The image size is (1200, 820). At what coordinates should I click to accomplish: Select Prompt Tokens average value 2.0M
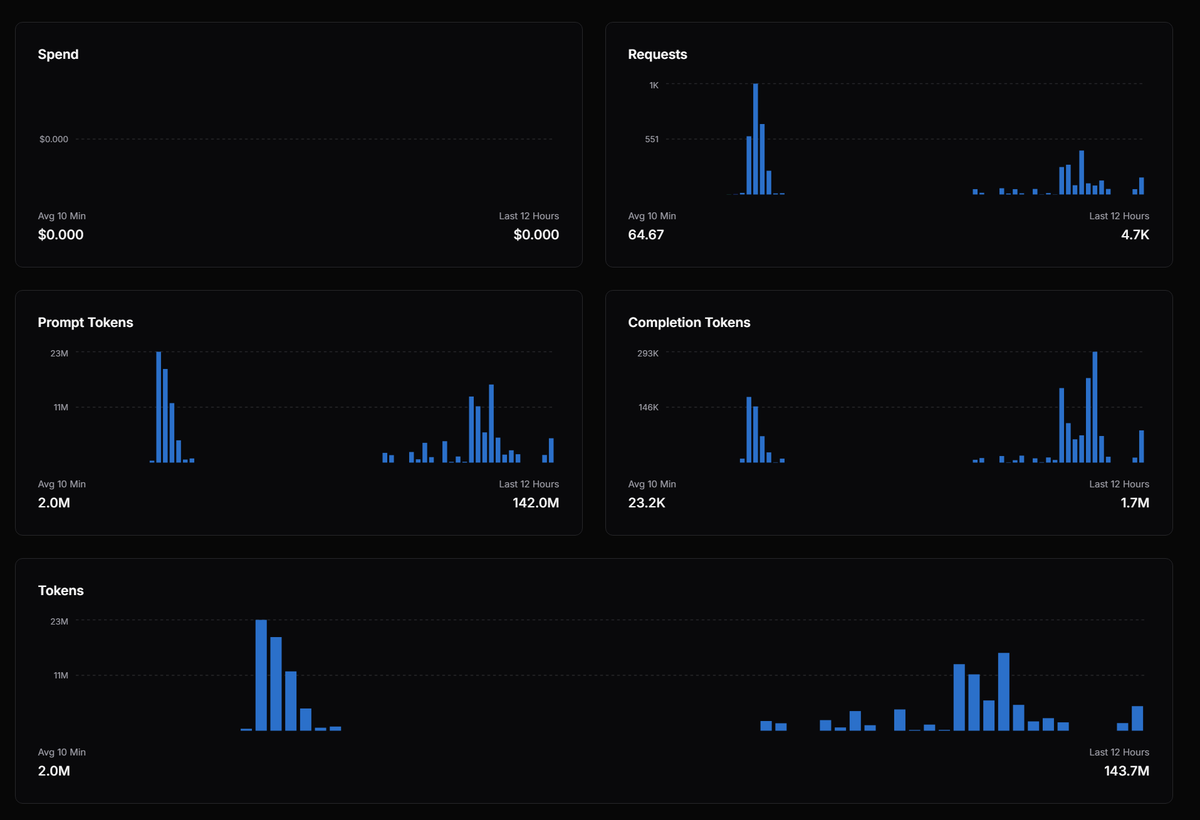[x=54, y=503]
